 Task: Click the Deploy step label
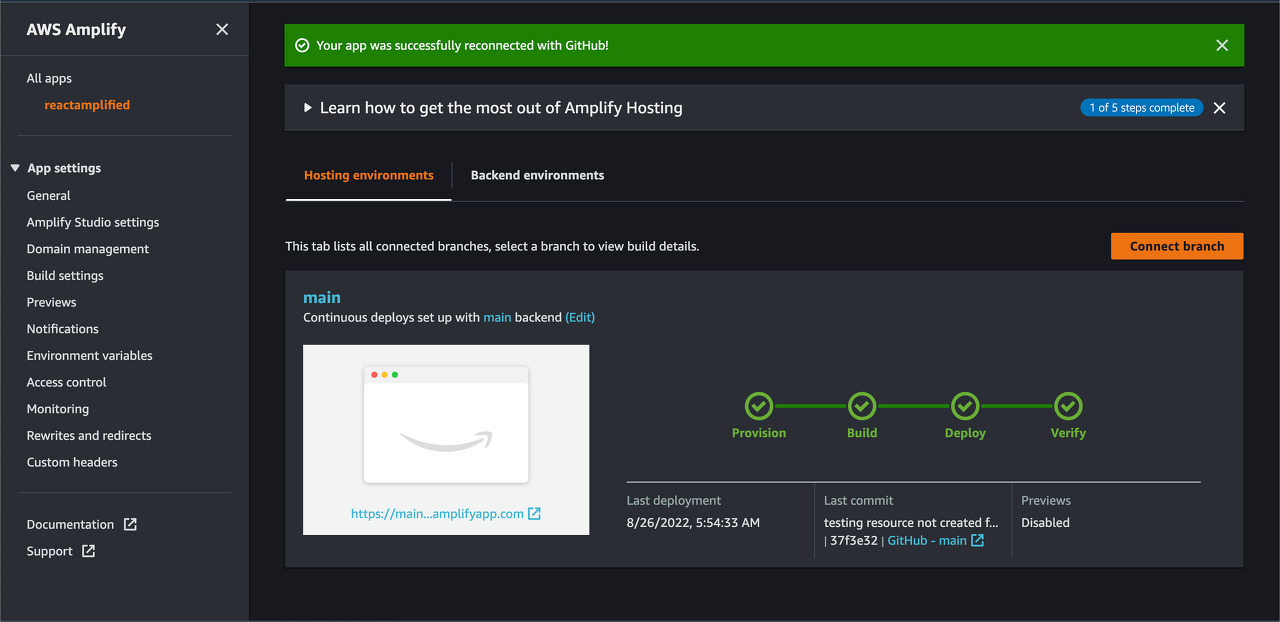pos(965,433)
